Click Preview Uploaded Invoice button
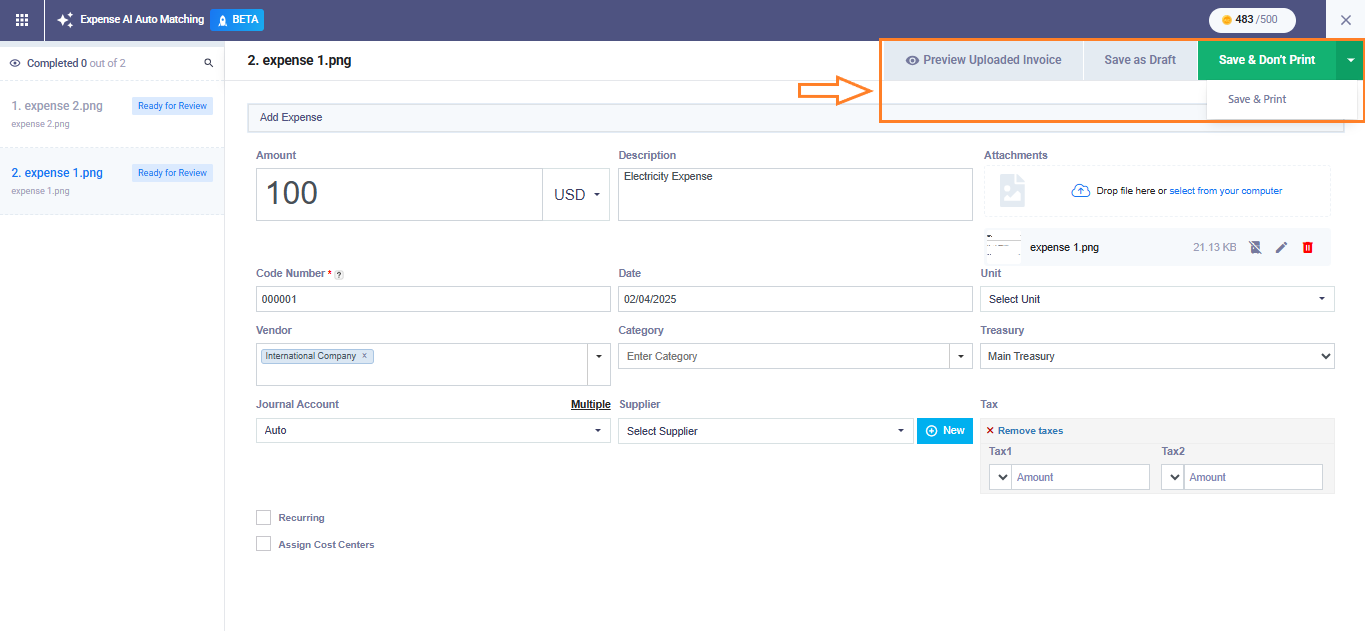The height and width of the screenshot is (631, 1365). point(983,60)
